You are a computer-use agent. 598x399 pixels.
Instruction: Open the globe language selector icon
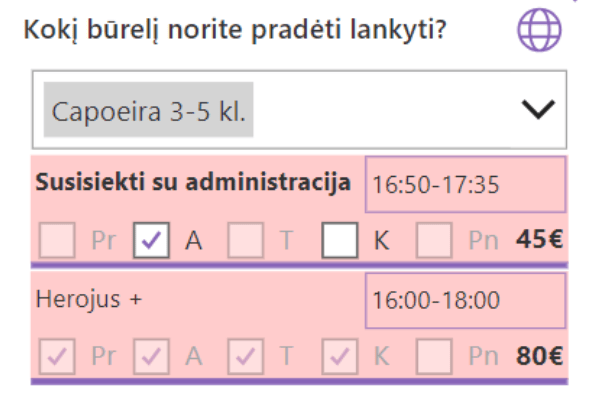[539, 30]
